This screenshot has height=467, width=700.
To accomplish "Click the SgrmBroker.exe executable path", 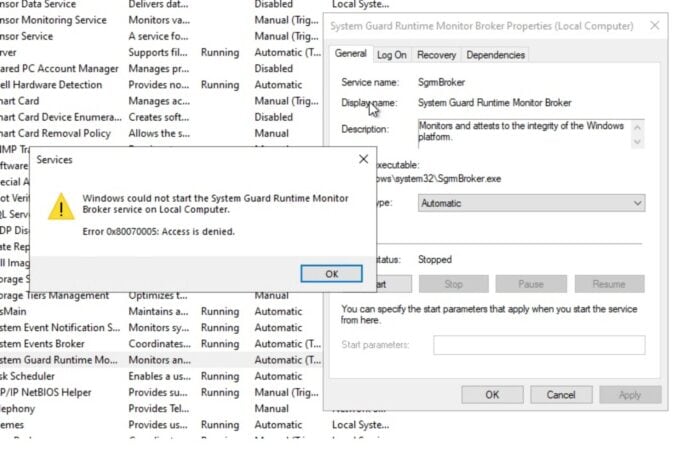I will point(439,179).
